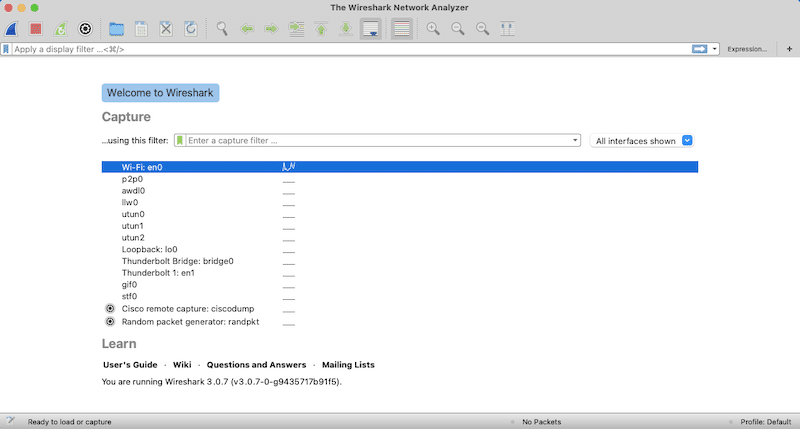Select awdl0 interface row
Screen dimensions: 800x429
[399, 191]
